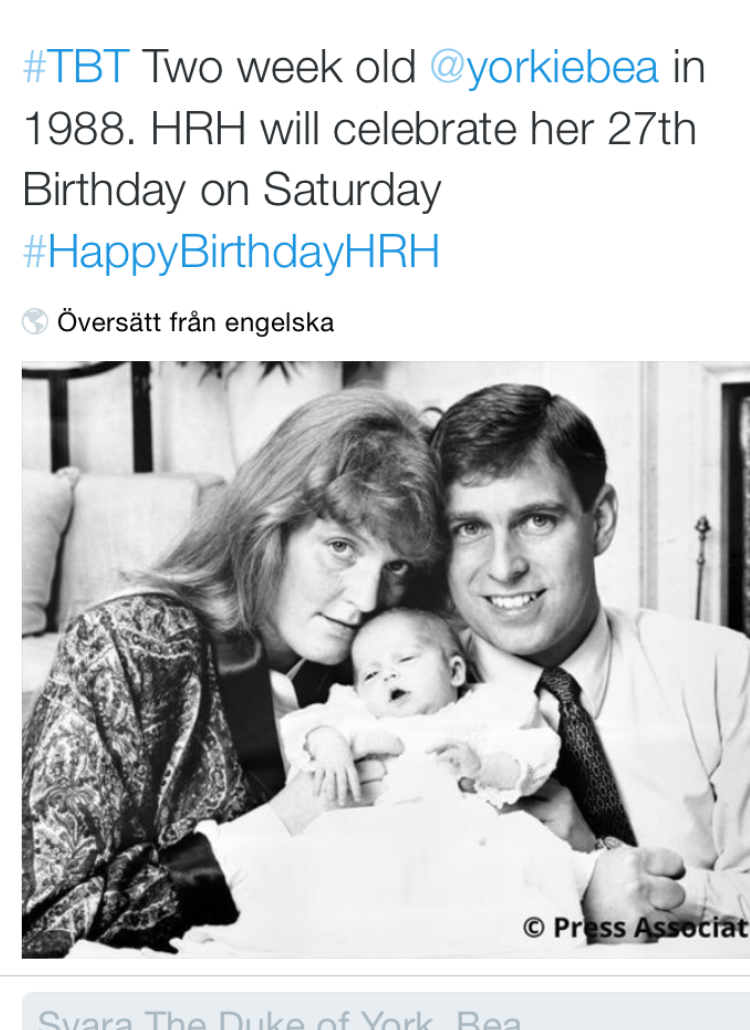750x1030 pixels.
Task: Tap the '27th' text in the tweet
Action: click(651, 129)
